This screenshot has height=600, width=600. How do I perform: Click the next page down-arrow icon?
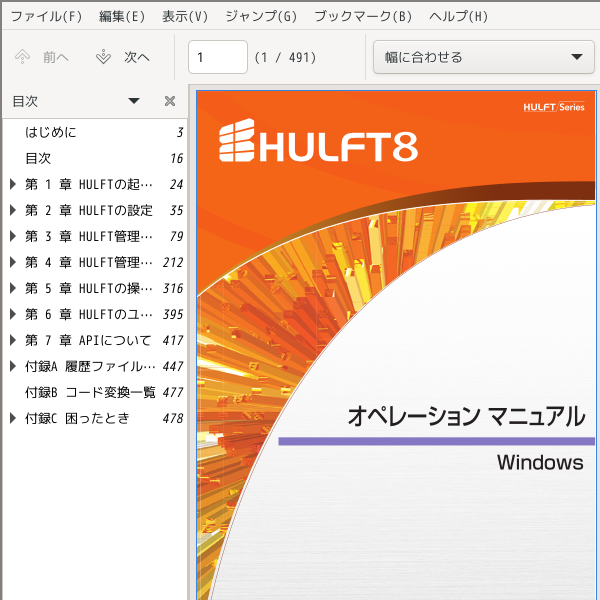click(103, 57)
